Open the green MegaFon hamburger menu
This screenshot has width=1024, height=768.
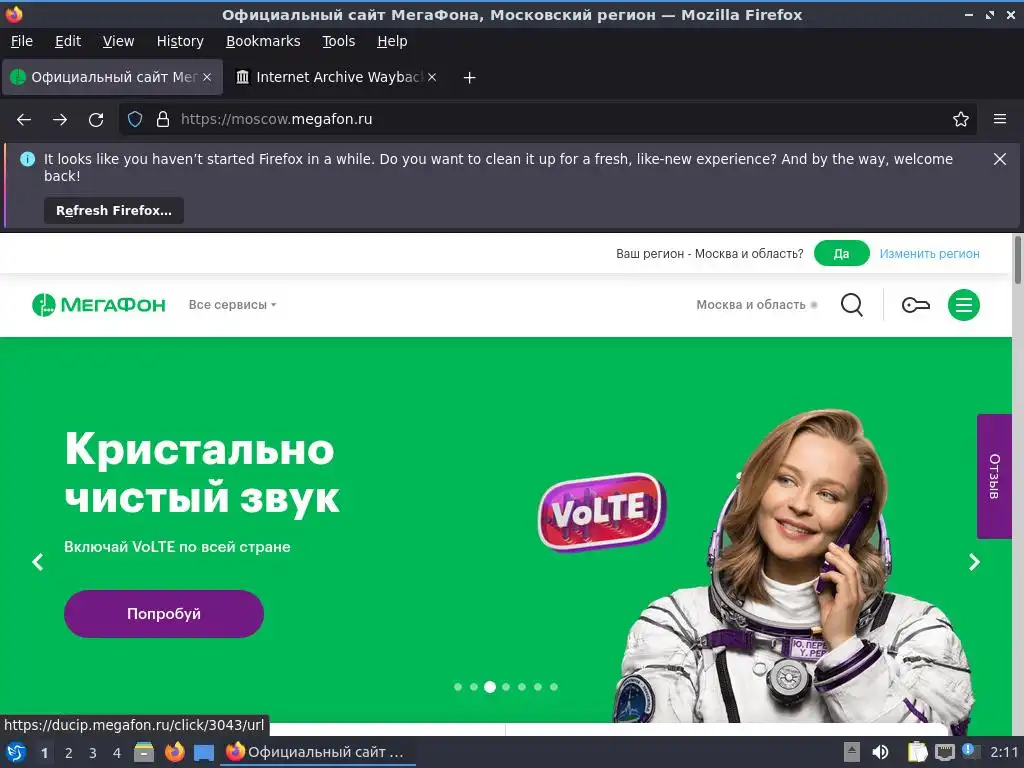tap(964, 305)
